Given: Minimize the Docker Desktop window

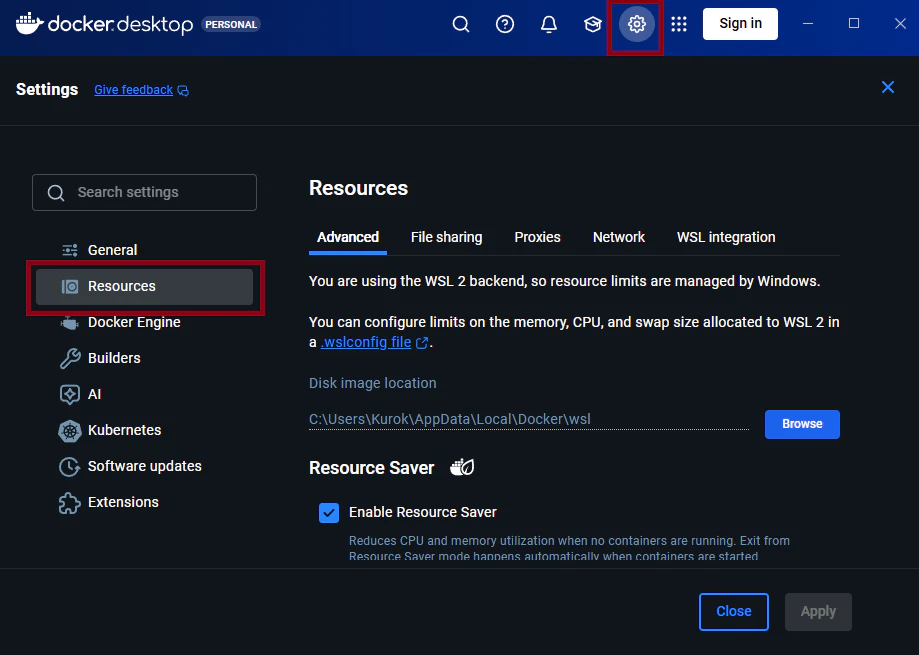Looking at the screenshot, I should tap(808, 23).
